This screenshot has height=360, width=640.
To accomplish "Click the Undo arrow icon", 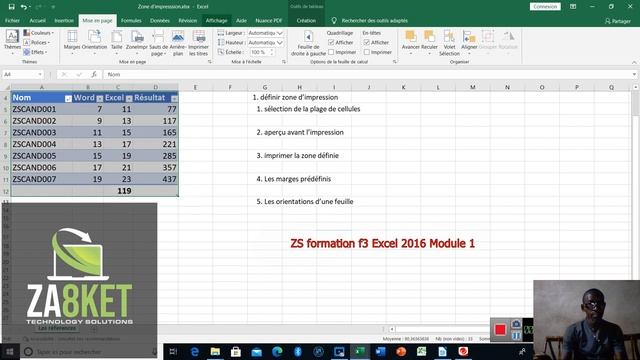I will (x=24, y=7).
